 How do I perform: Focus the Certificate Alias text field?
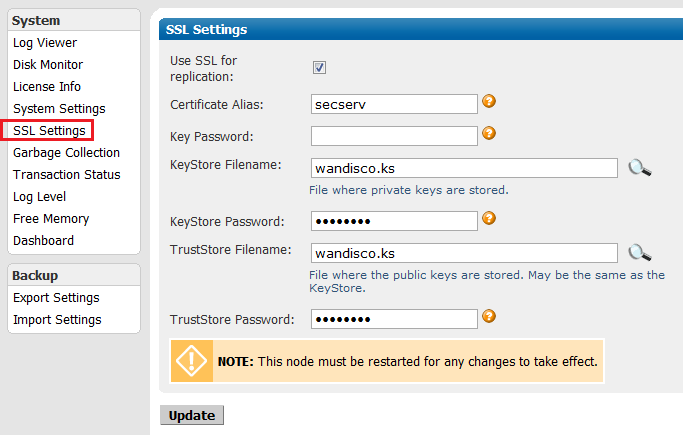click(x=394, y=104)
